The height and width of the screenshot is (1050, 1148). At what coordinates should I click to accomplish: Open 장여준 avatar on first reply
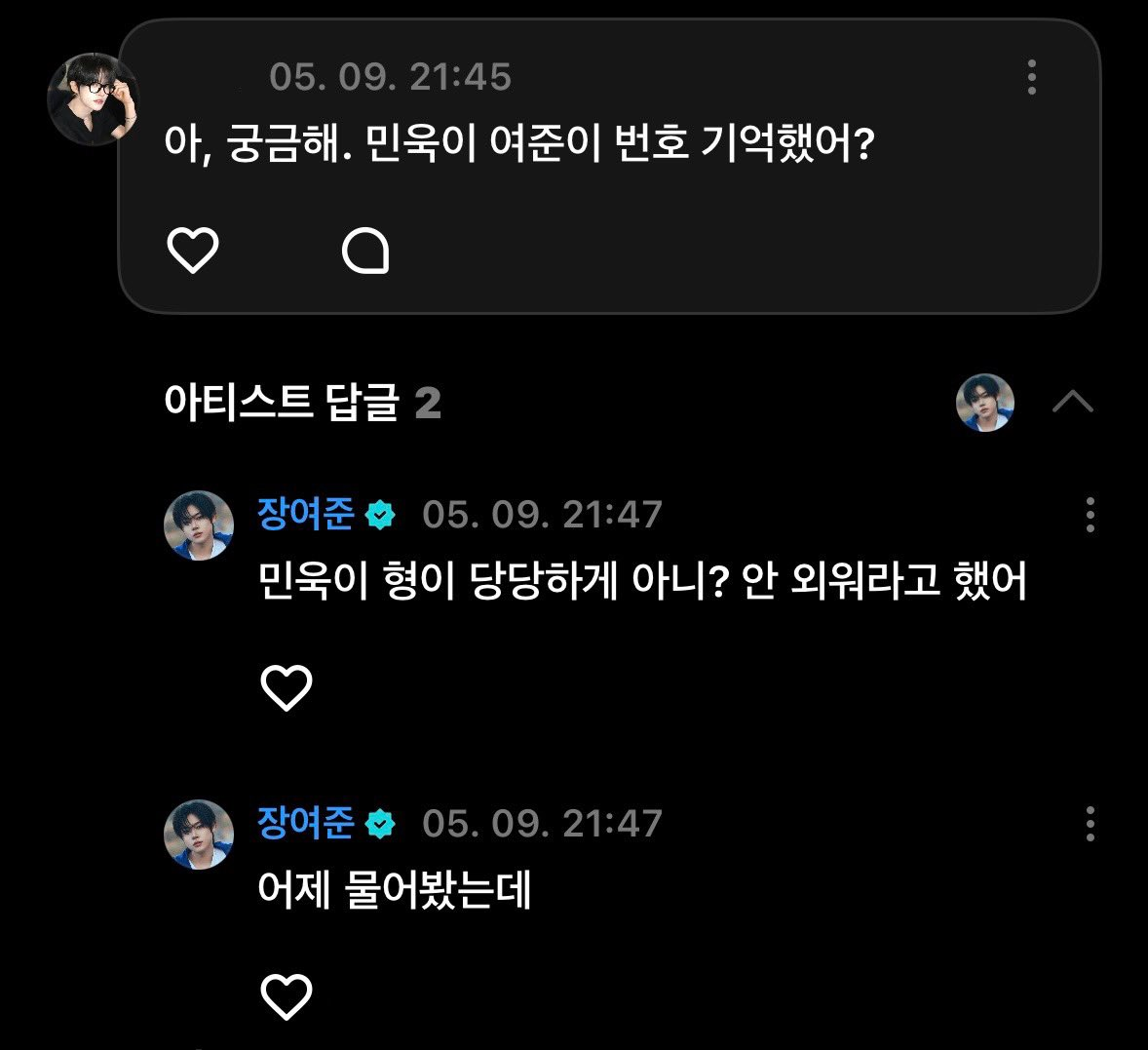pos(199,525)
